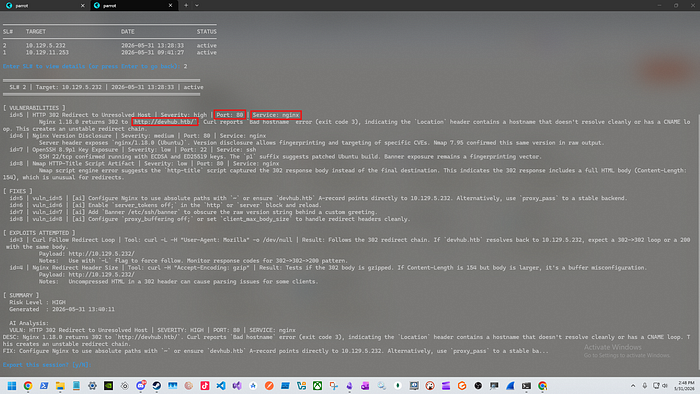Open the terminal new-tab profile dropdown arrow
The width and height of the screenshot is (700, 394).
[197, 5]
